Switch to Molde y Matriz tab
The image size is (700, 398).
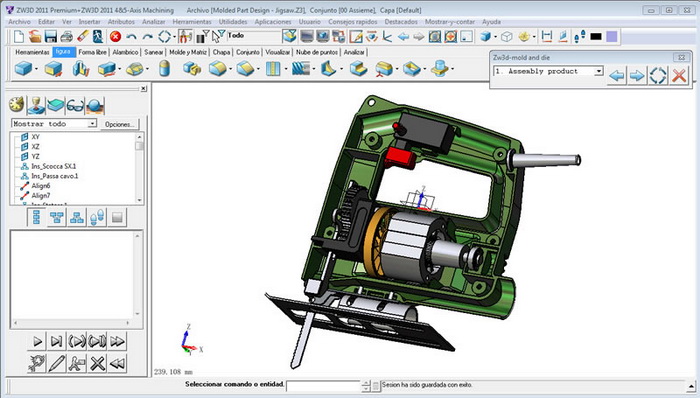[188, 52]
